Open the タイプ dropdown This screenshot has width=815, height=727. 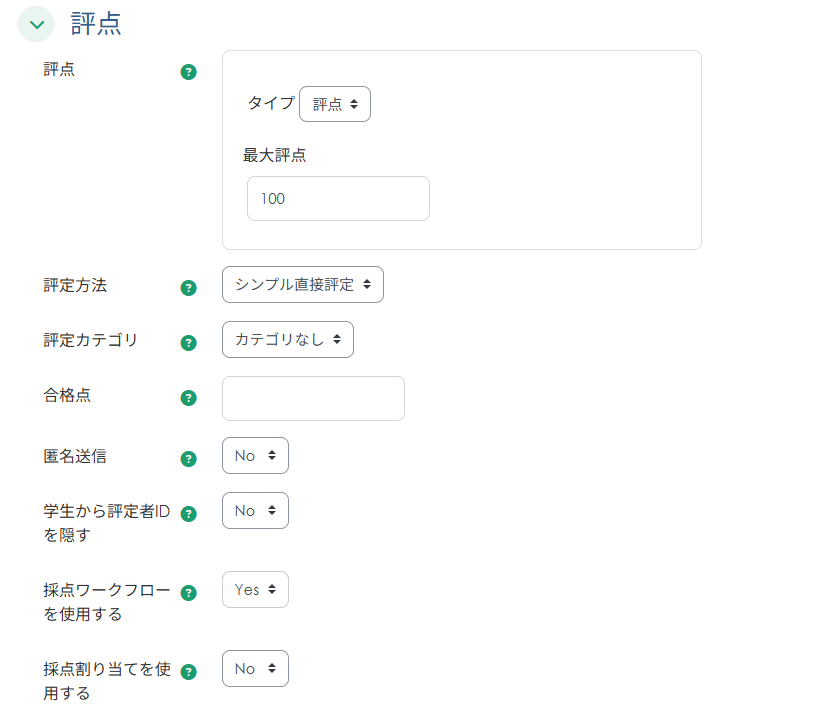pos(335,104)
